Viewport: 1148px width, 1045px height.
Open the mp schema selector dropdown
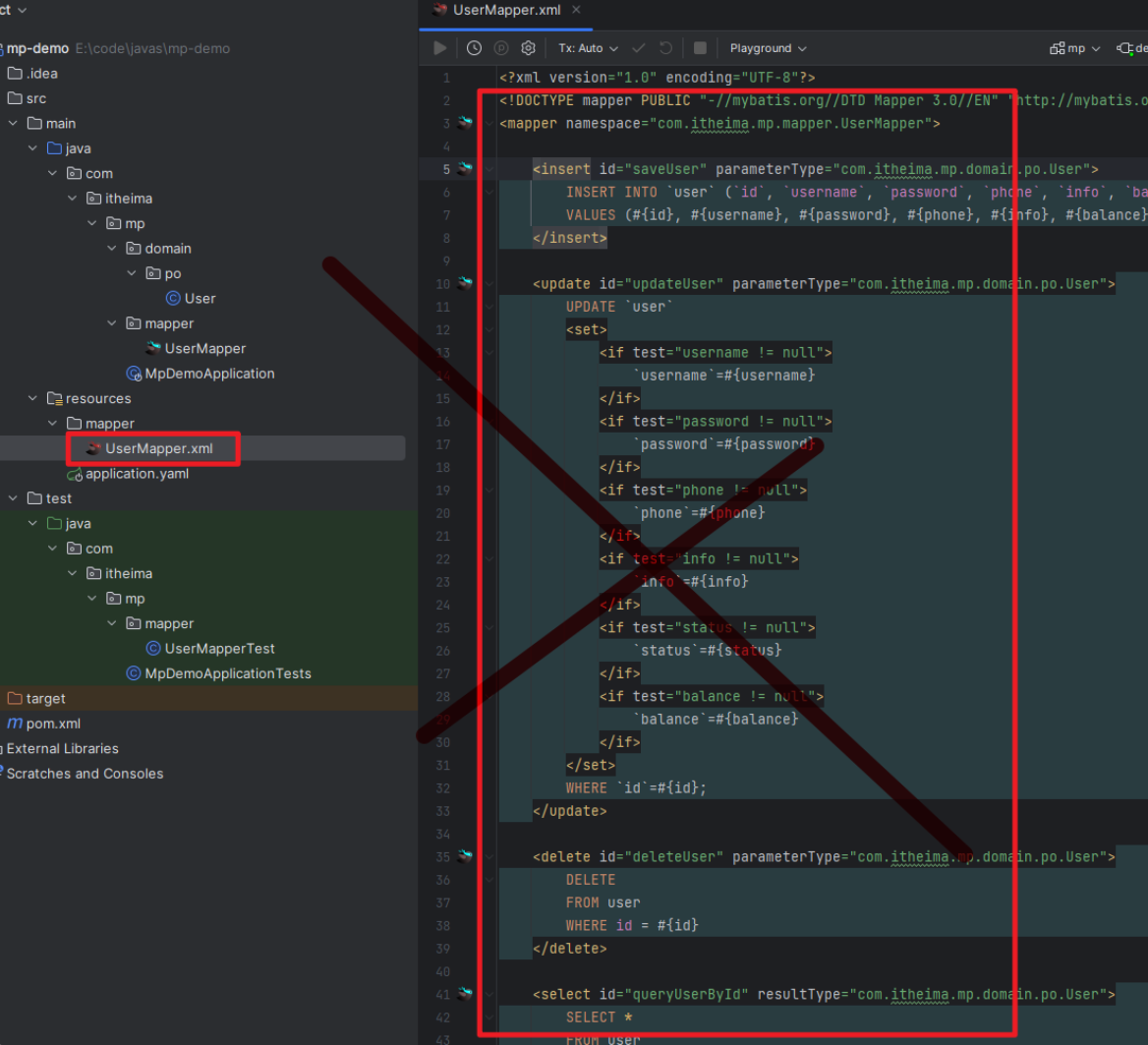tap(1075, 48)
